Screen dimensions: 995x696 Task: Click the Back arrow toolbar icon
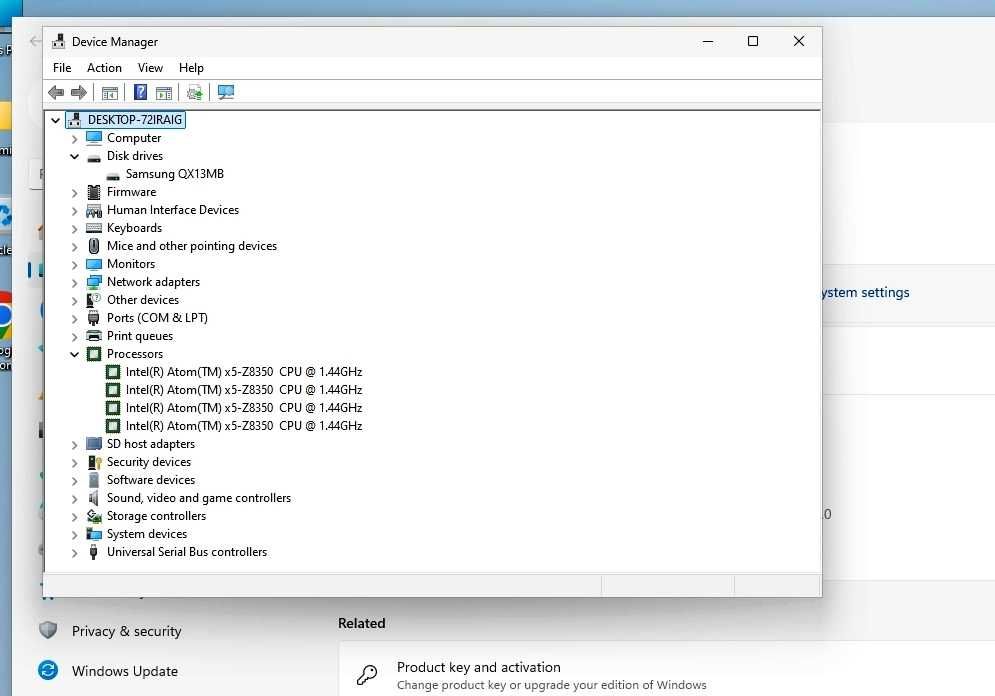[56, 93]
